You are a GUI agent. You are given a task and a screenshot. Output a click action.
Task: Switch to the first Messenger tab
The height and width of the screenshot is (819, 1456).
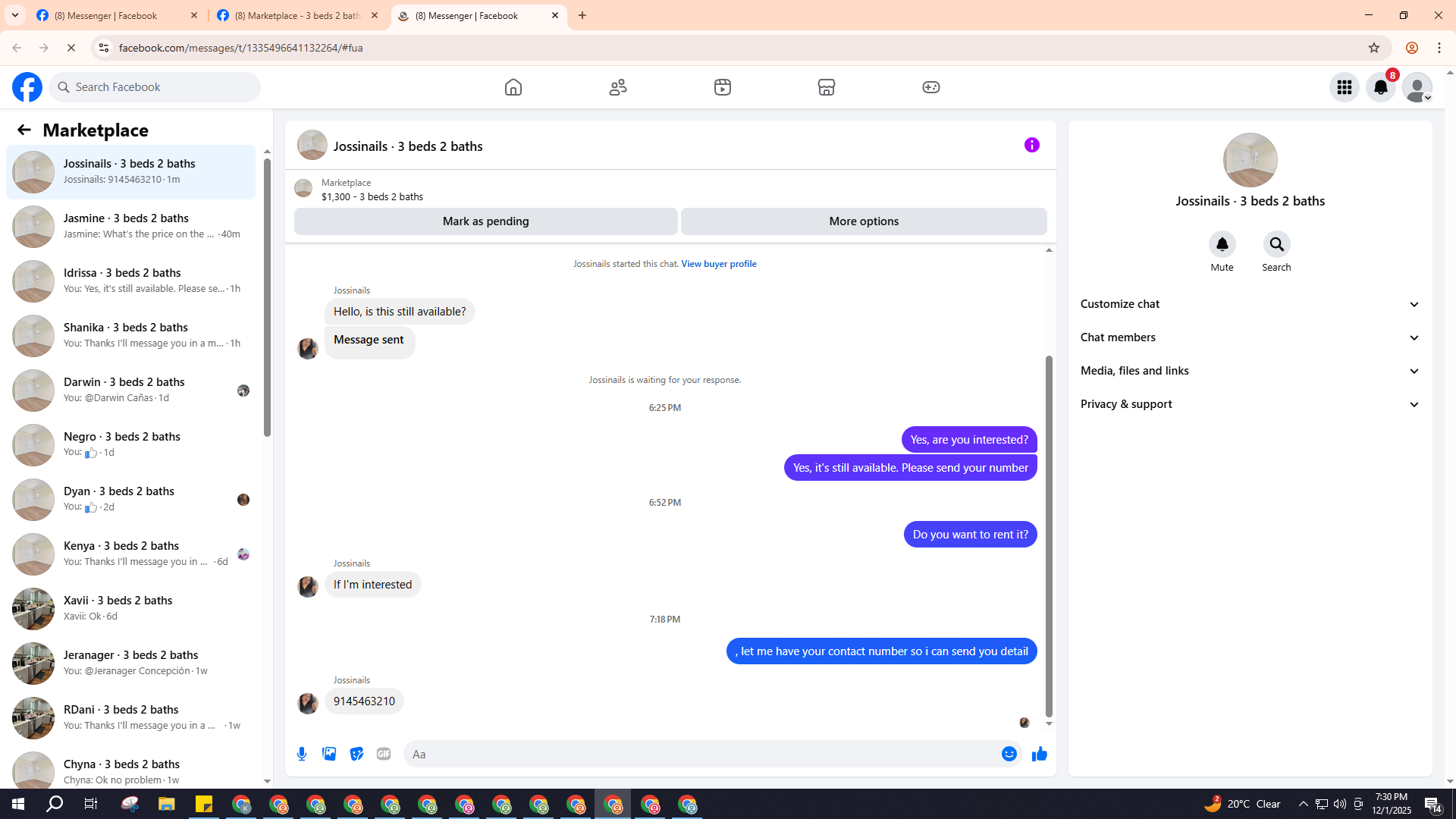[x=118, y=15]
